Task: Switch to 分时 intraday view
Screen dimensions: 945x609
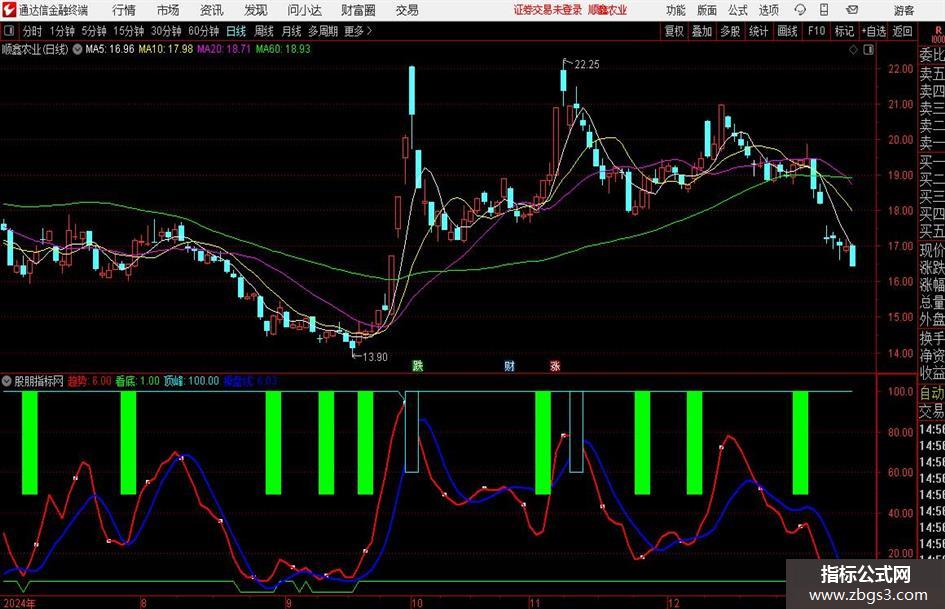Action: 32,31
